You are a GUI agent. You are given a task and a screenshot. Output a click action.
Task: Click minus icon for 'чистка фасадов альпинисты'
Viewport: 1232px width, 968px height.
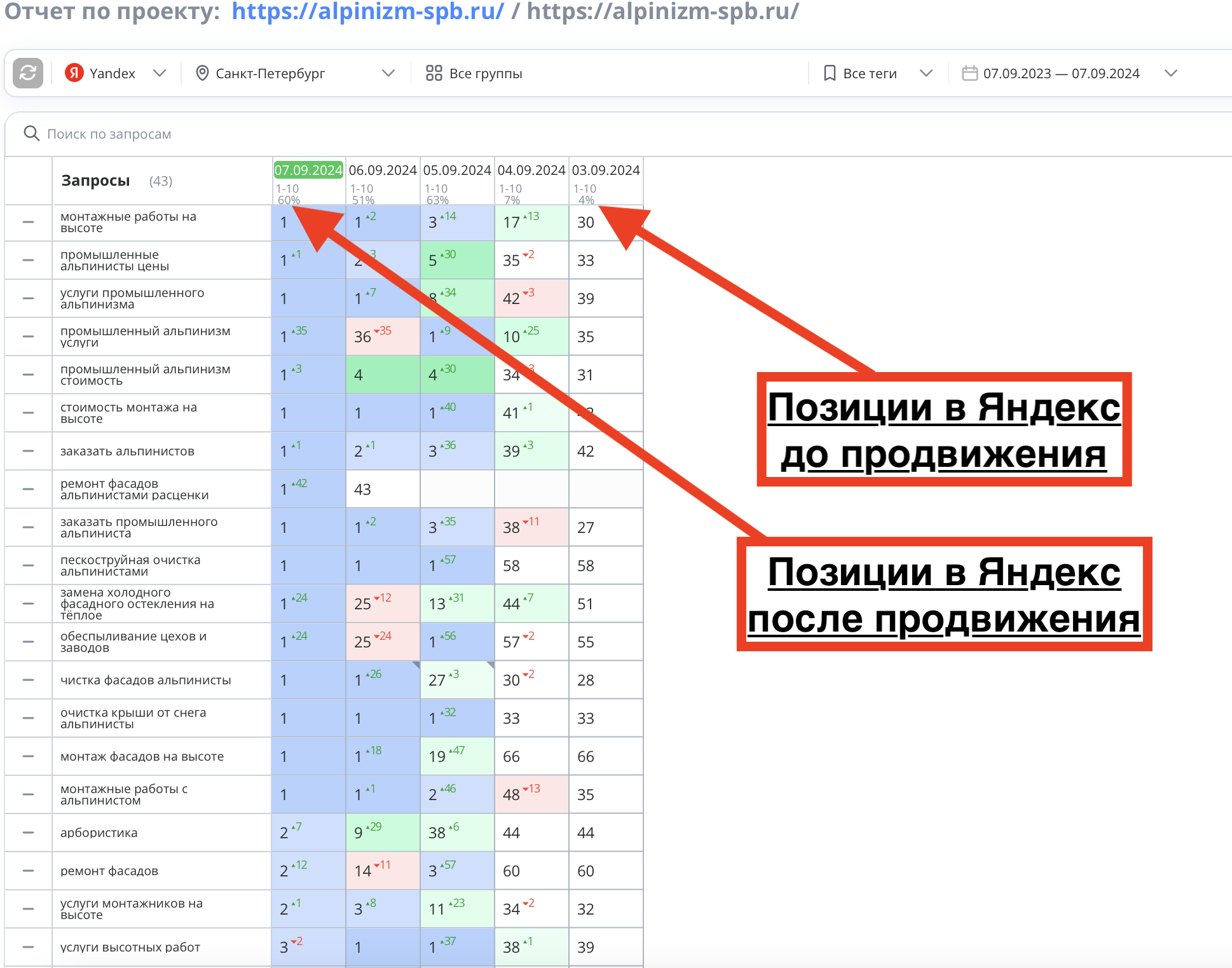28,680
